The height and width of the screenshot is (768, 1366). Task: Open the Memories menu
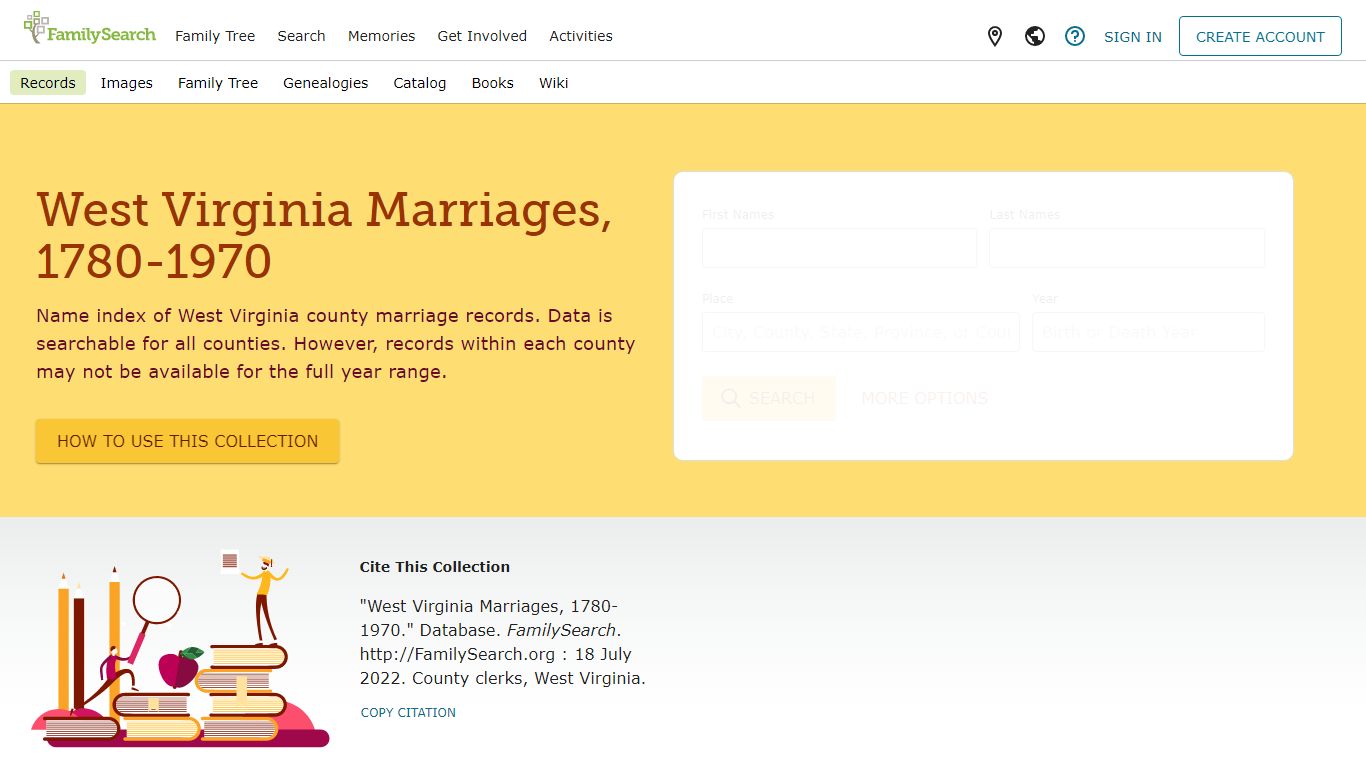click(x=381, y=36)
